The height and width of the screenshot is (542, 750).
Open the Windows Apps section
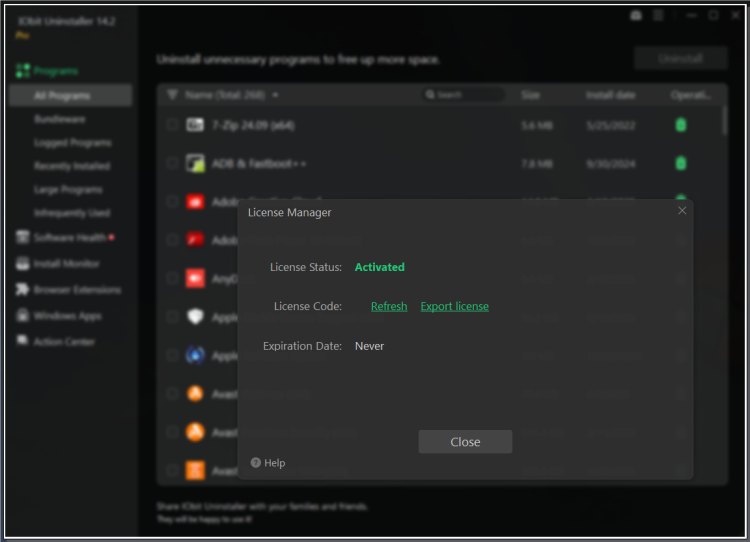58,316
